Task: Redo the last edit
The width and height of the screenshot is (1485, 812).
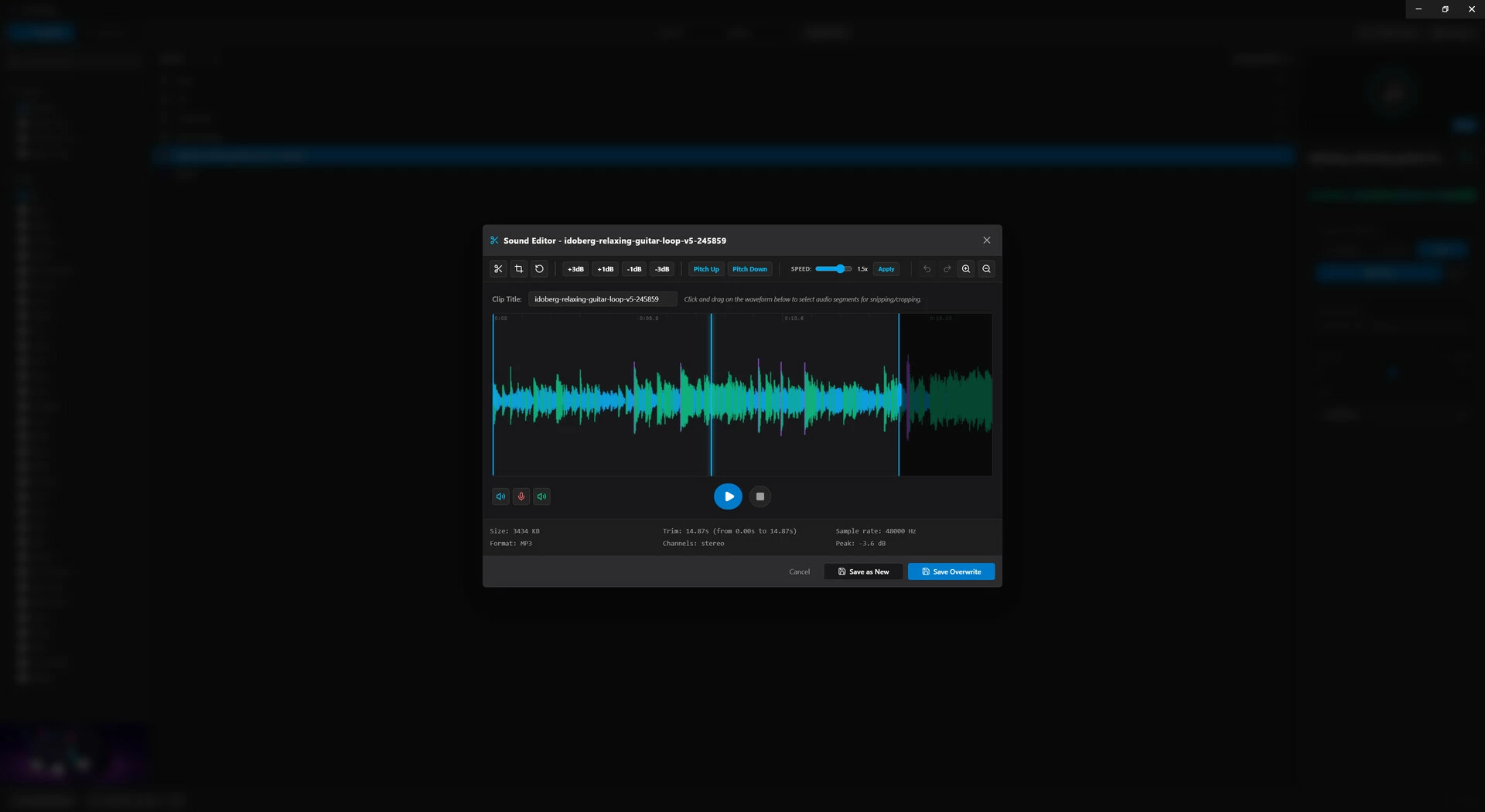Action: 947,269
